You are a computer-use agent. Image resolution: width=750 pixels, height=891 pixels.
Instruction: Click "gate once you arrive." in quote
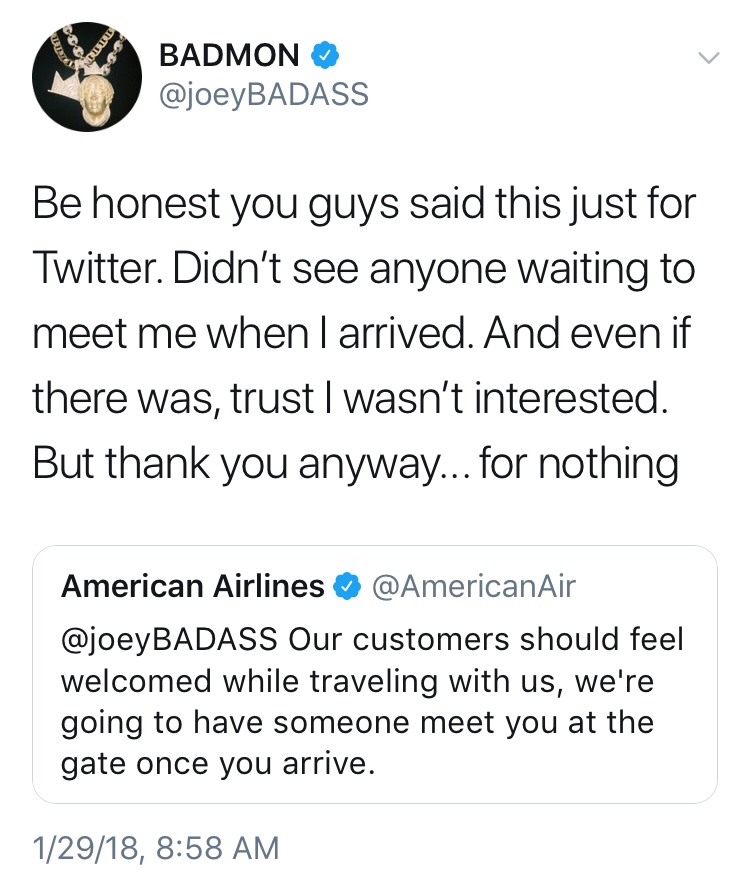coord(216,765)
